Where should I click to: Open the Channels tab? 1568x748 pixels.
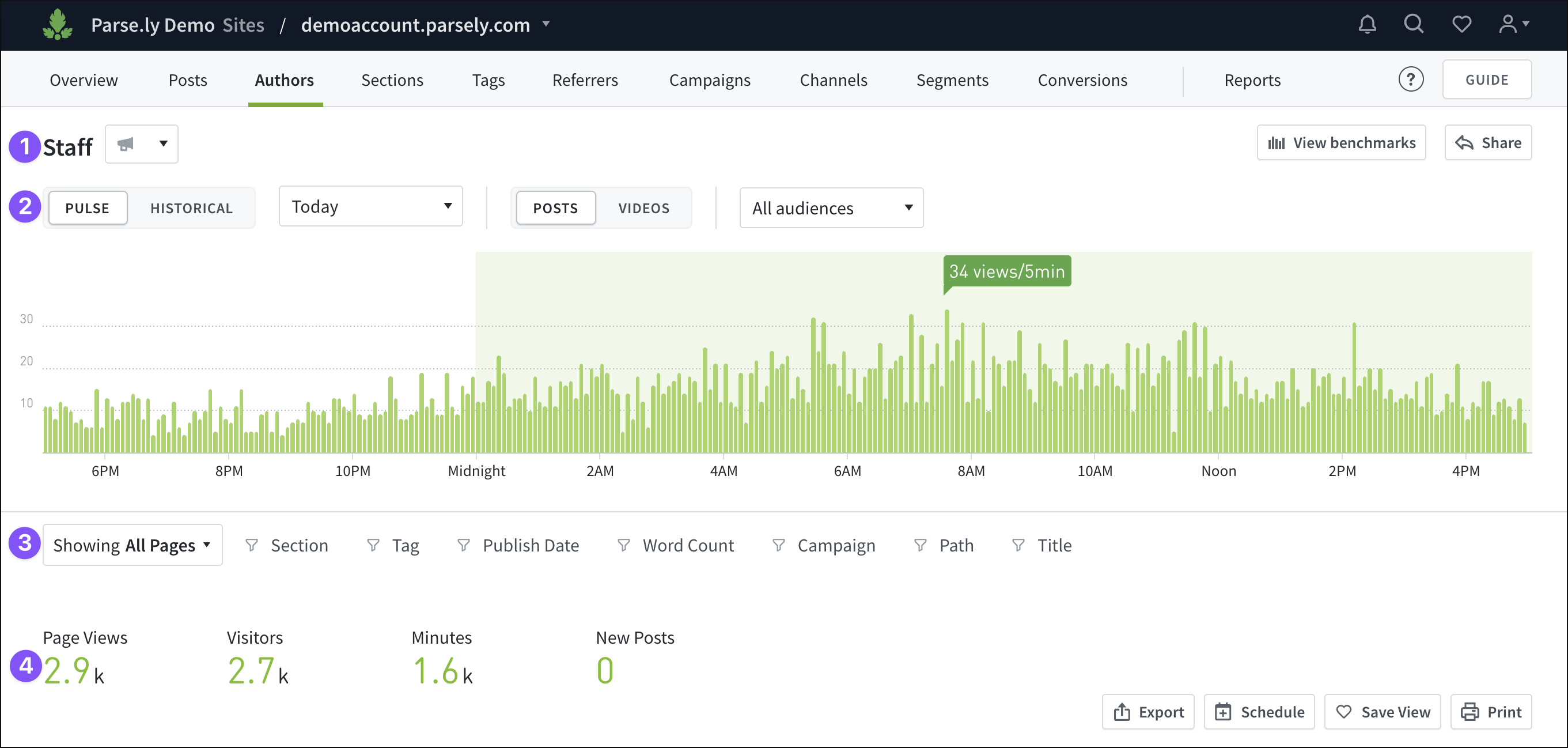point(834,81)
